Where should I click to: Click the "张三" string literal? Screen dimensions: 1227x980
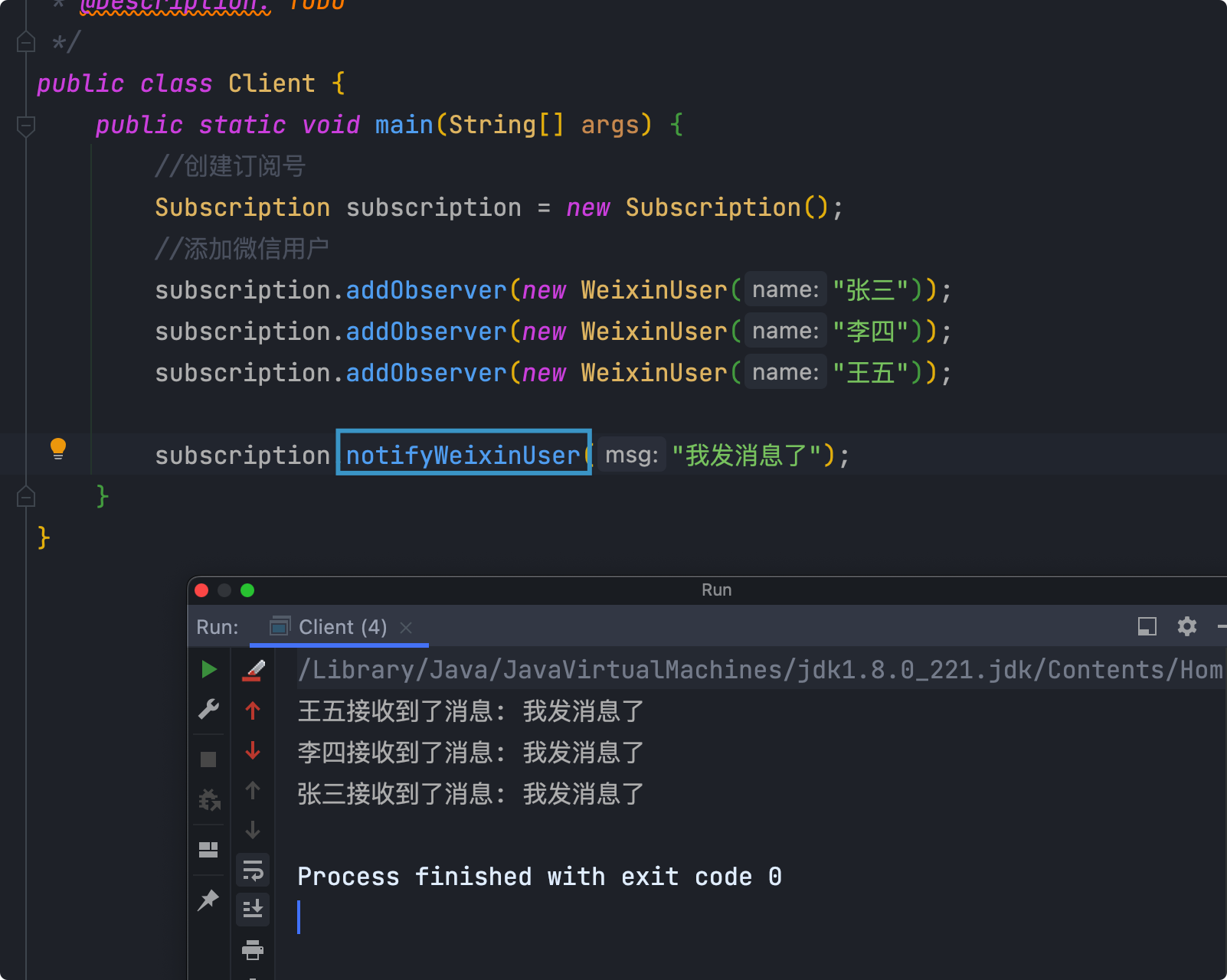(871, 289)
